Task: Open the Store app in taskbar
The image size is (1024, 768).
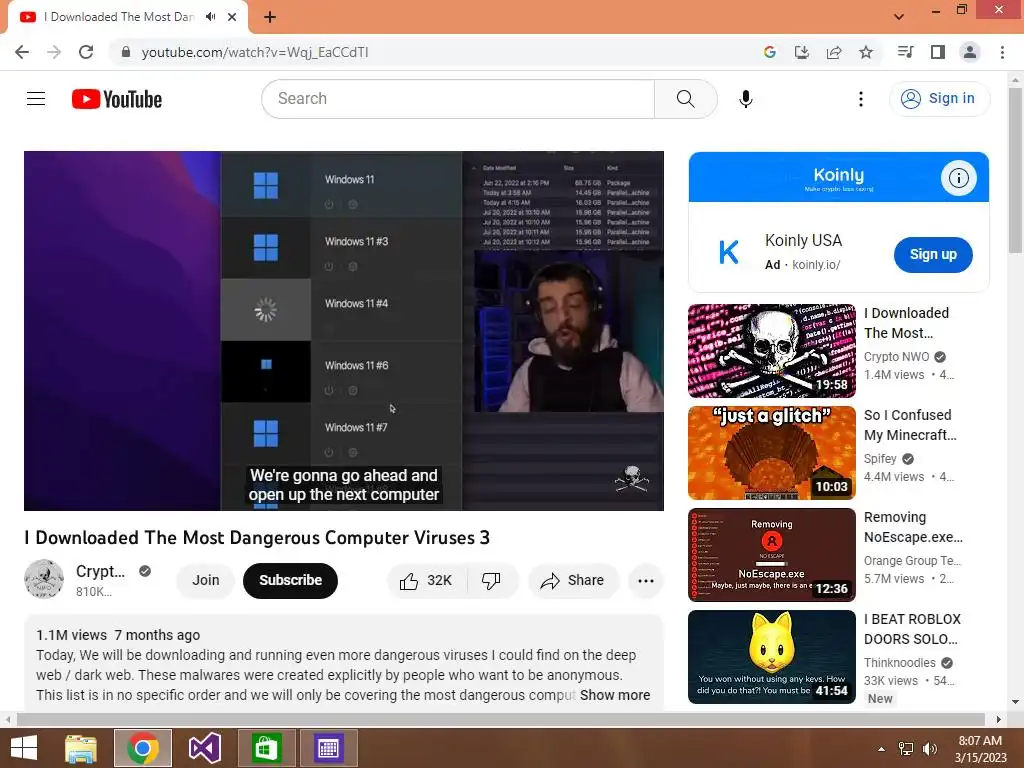Action: (x=266, y=748)
